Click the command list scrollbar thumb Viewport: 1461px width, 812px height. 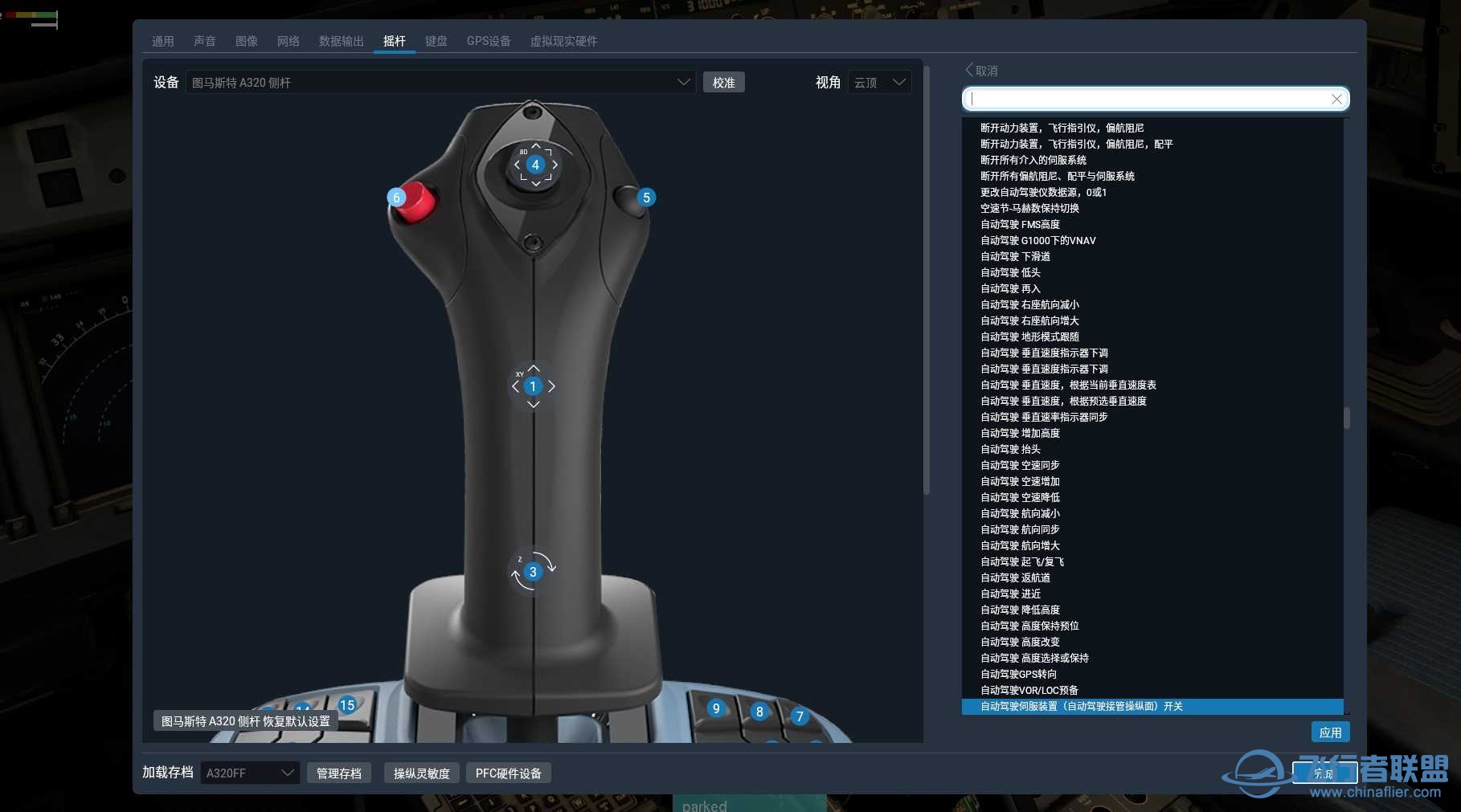[x=1347, y=418]
